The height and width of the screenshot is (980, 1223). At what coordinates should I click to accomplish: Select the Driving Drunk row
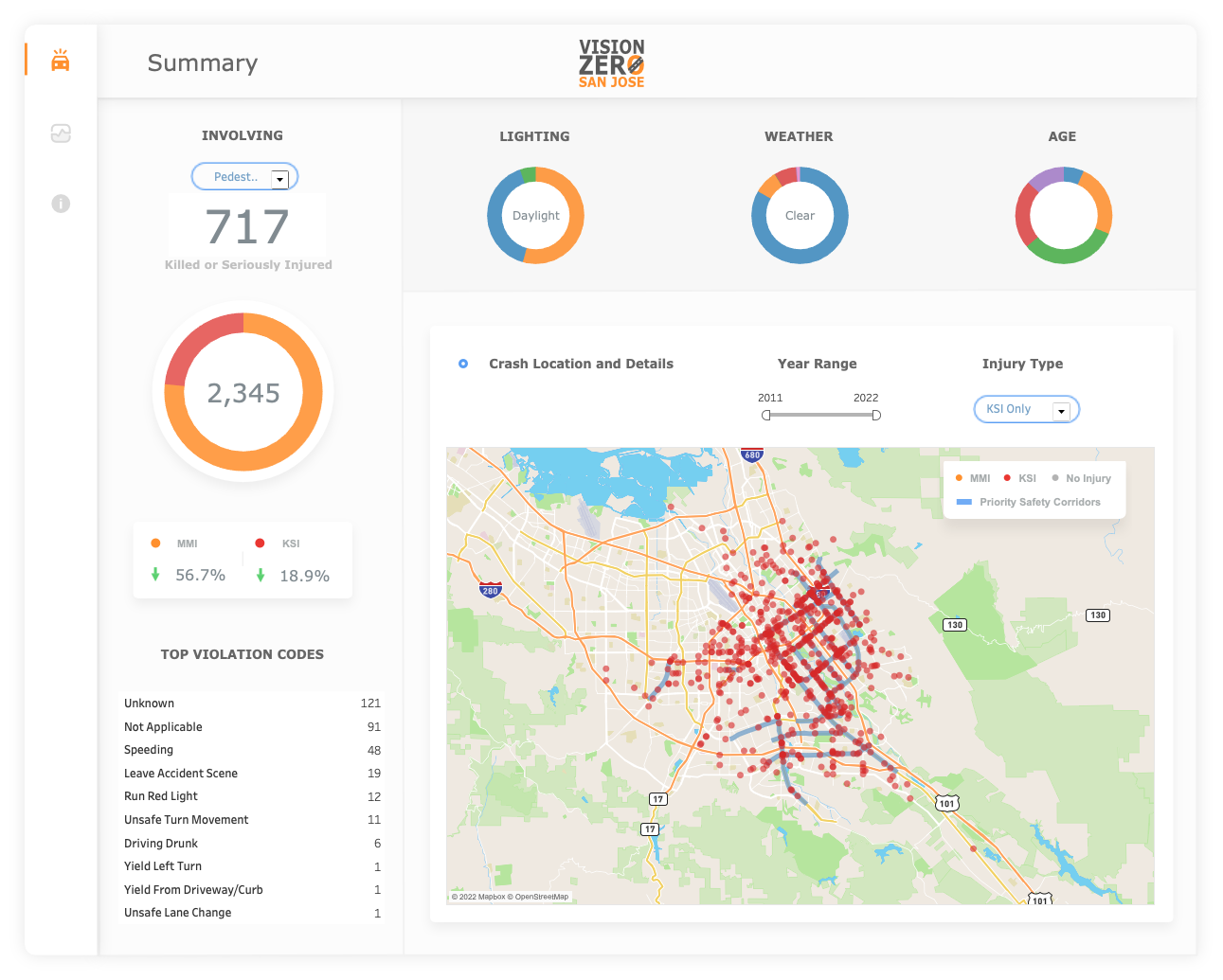(252, 844)
